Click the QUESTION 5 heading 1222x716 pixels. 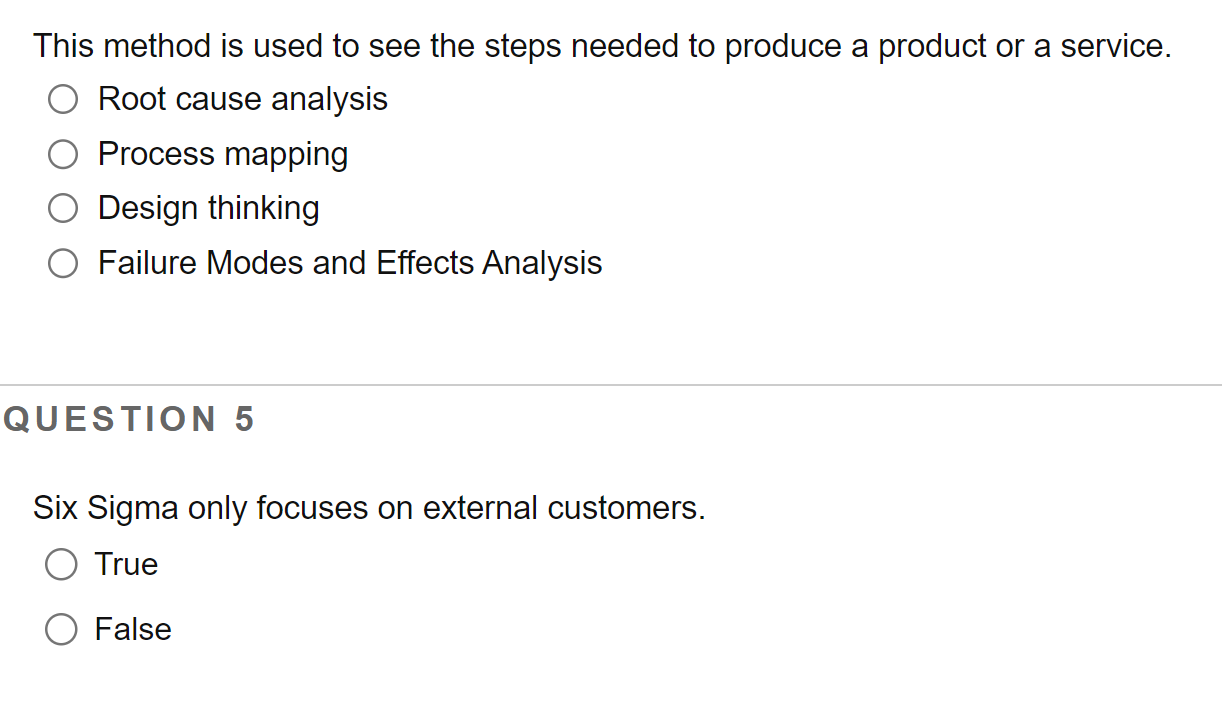coord(128,419)
